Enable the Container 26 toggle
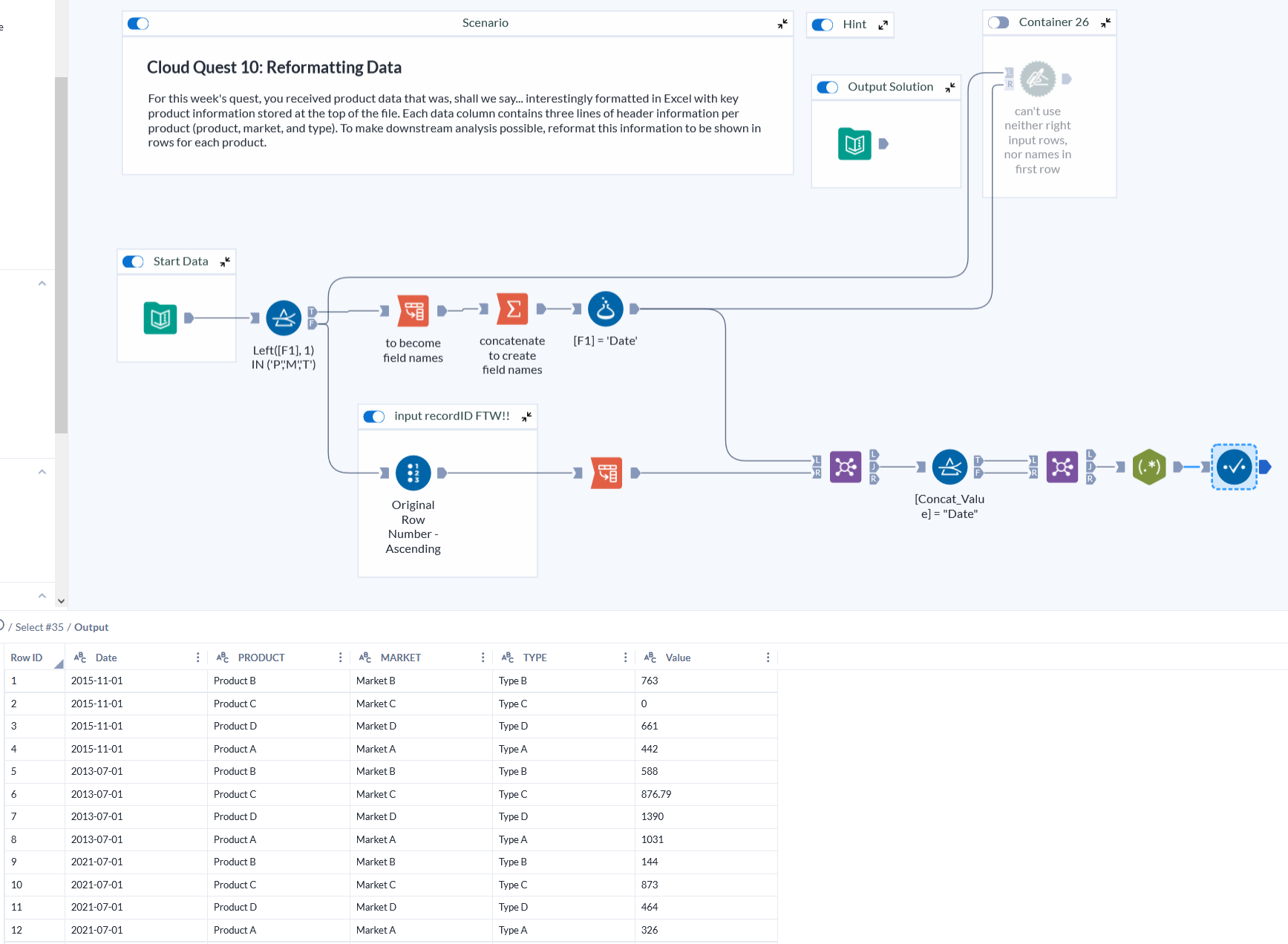Image resolution: width=1288 pixels, height=944 pixels. click(998, 22)
